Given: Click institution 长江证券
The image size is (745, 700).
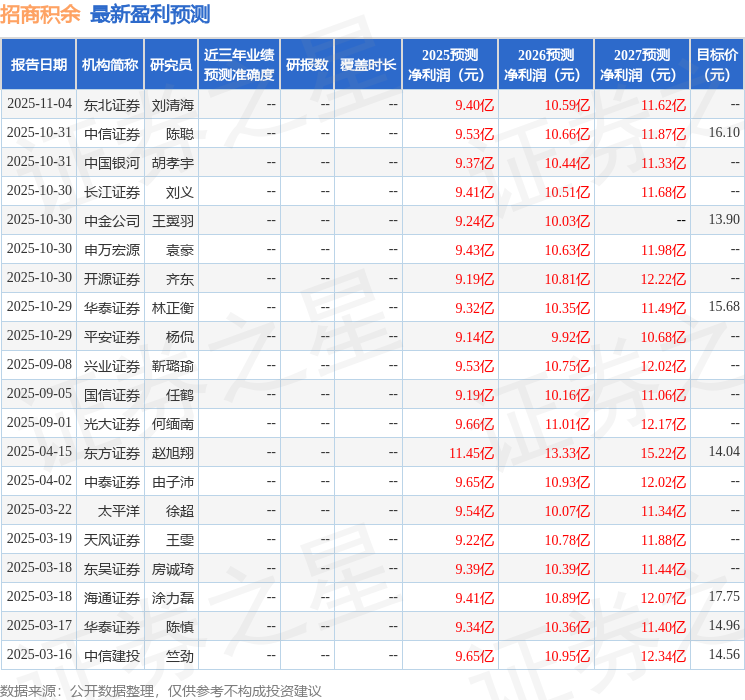Looking at the screenshot, I should tap(112, 192).
